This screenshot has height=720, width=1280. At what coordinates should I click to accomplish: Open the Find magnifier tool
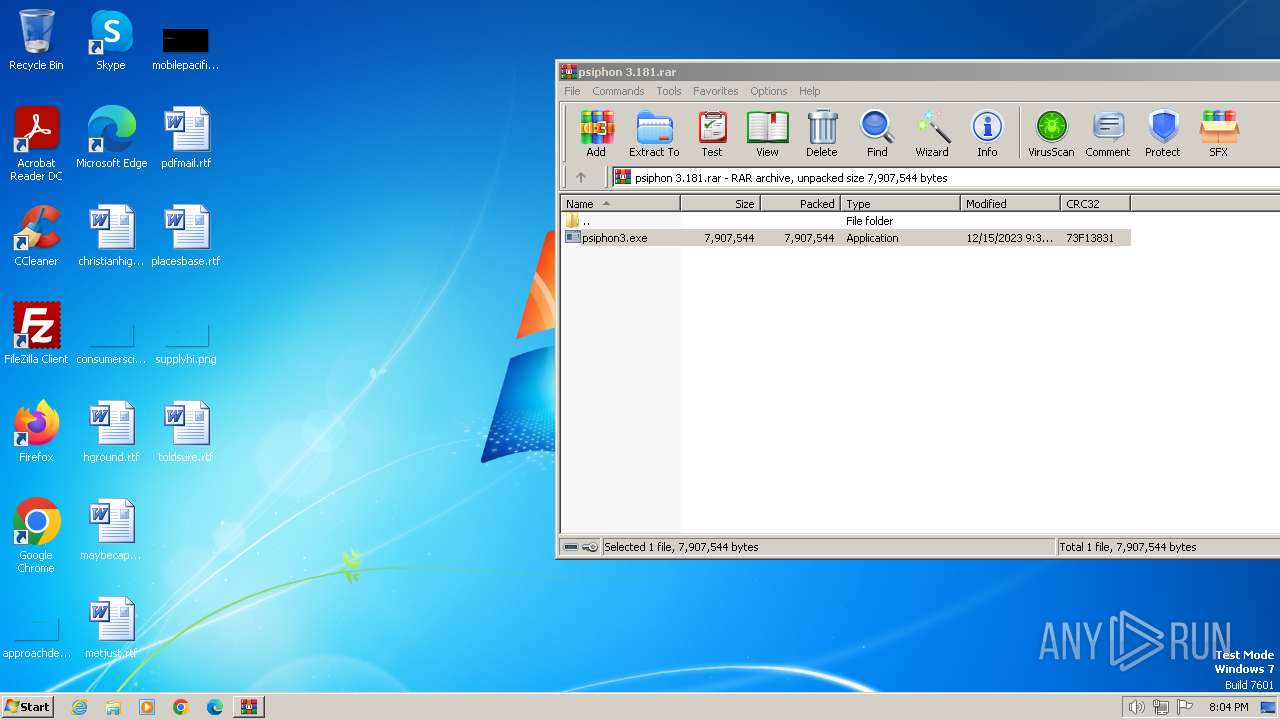(877, 134)
